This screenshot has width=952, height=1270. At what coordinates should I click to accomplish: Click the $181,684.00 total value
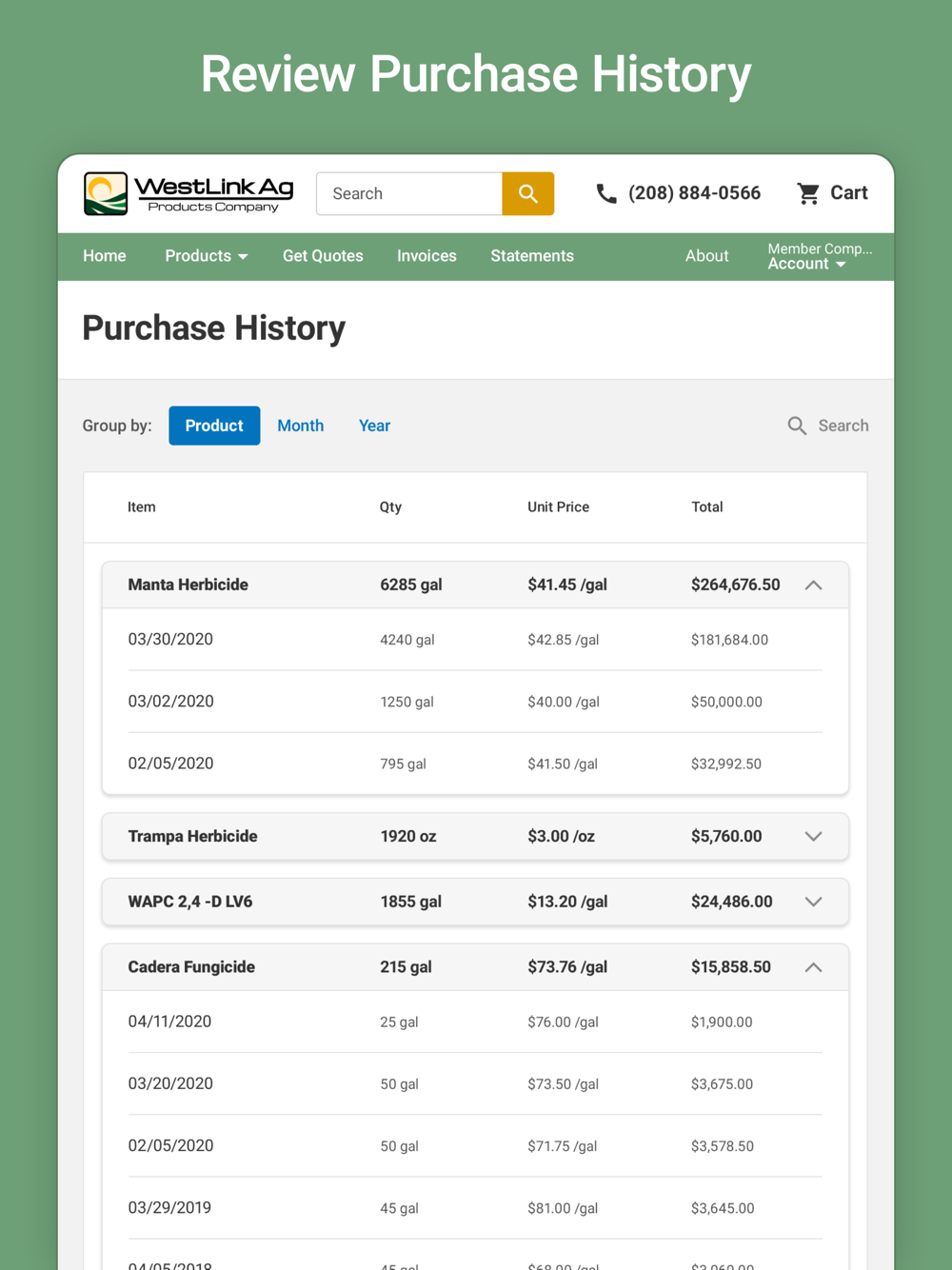pos(729,640)
